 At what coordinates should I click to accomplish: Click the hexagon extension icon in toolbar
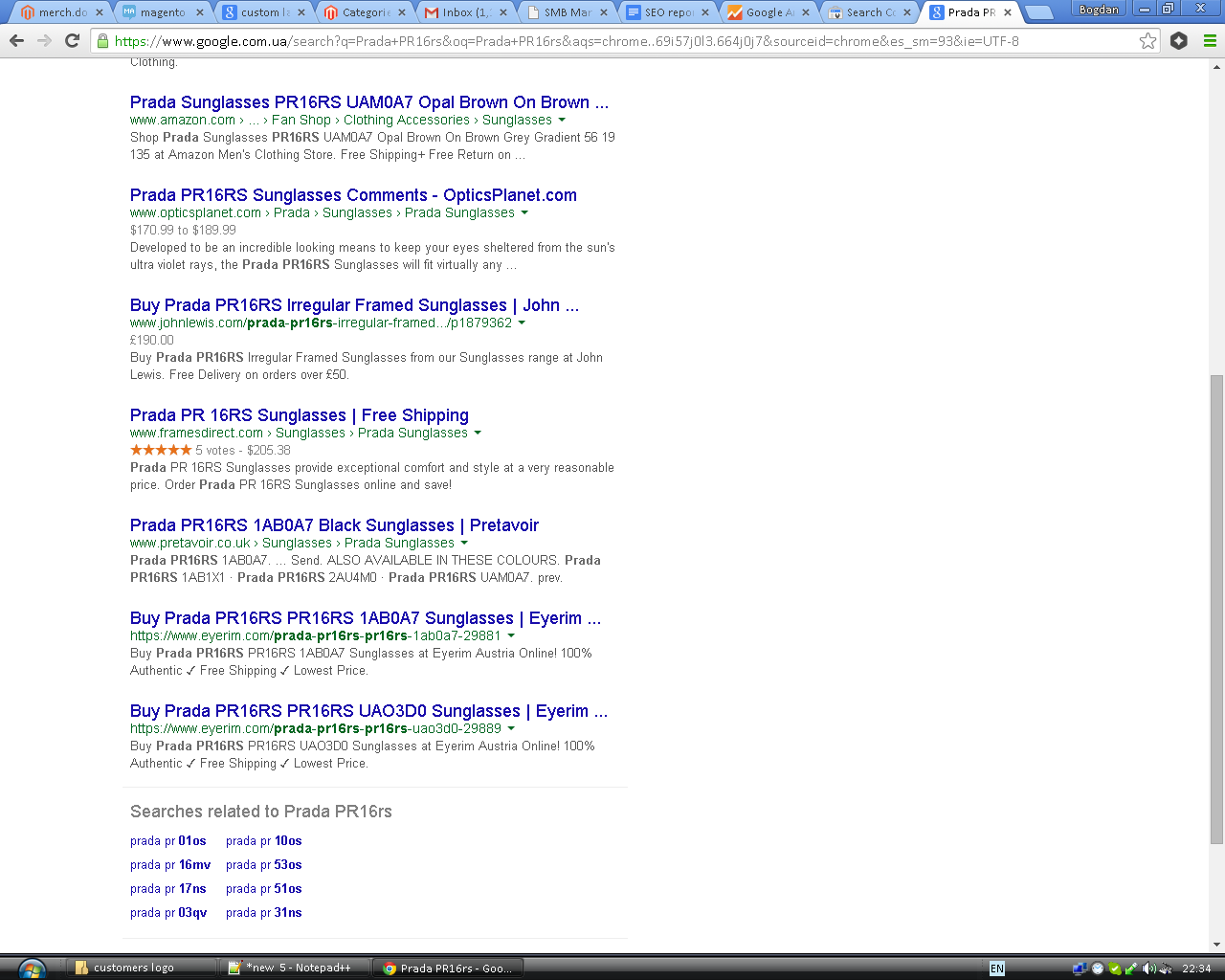coord(1179,41)
